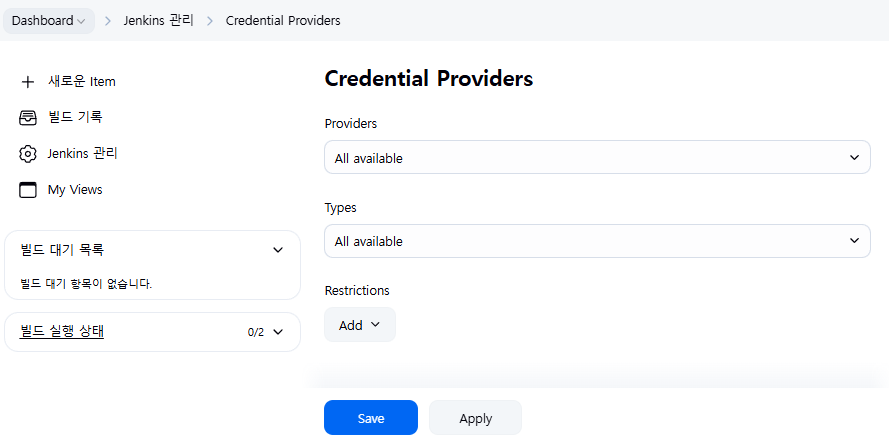Click the 0/2 executor count
This screenshot has height=447, width=889.
coord(256,332)
